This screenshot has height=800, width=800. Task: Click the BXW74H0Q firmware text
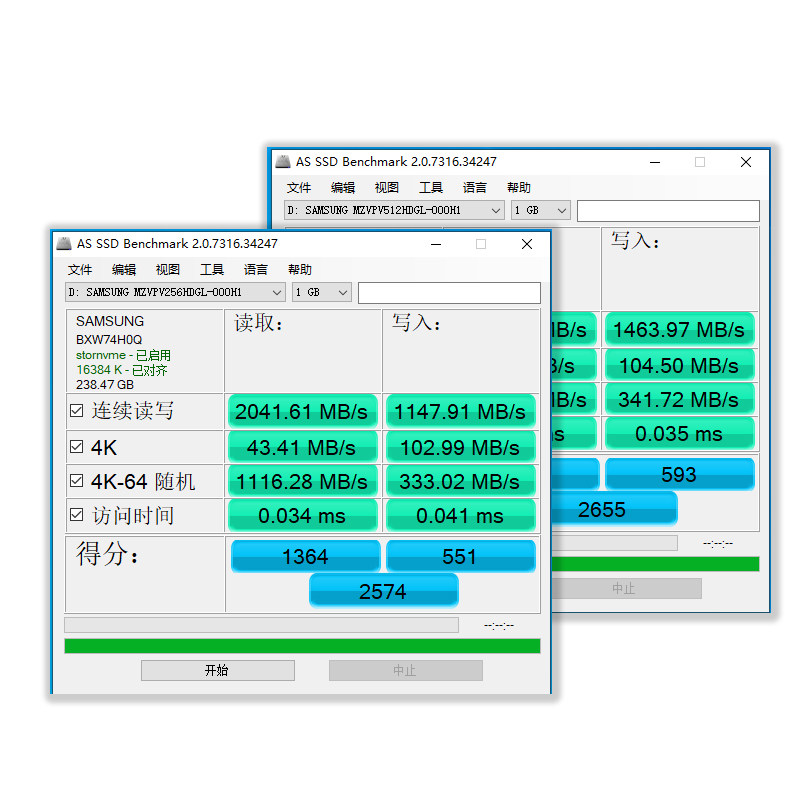(x=109, y=339)
